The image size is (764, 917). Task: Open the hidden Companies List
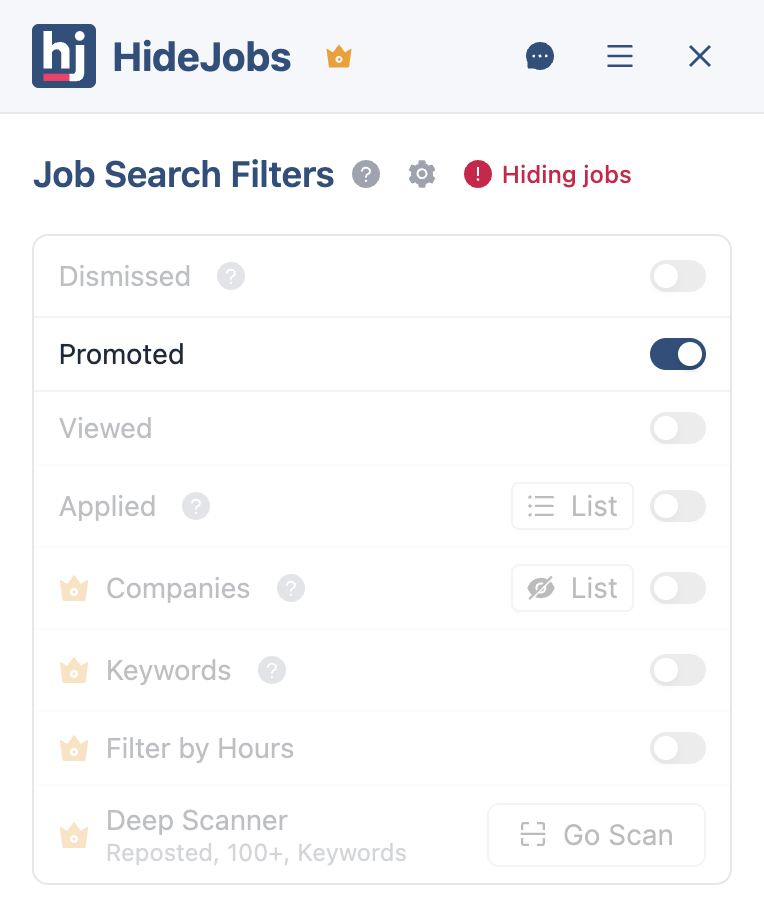(572, 588)
